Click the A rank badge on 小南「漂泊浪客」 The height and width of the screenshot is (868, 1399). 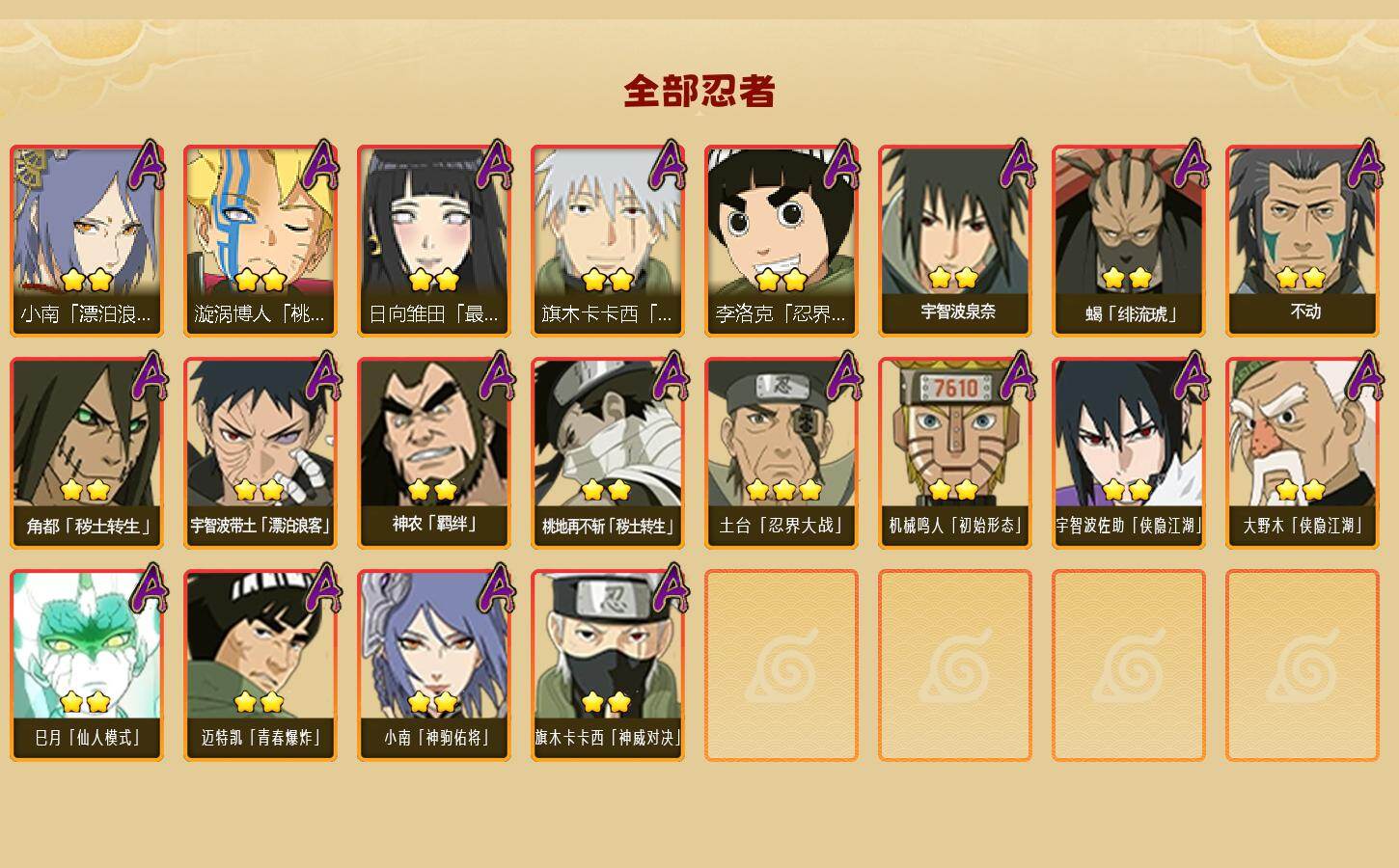(x=148, y=166)
